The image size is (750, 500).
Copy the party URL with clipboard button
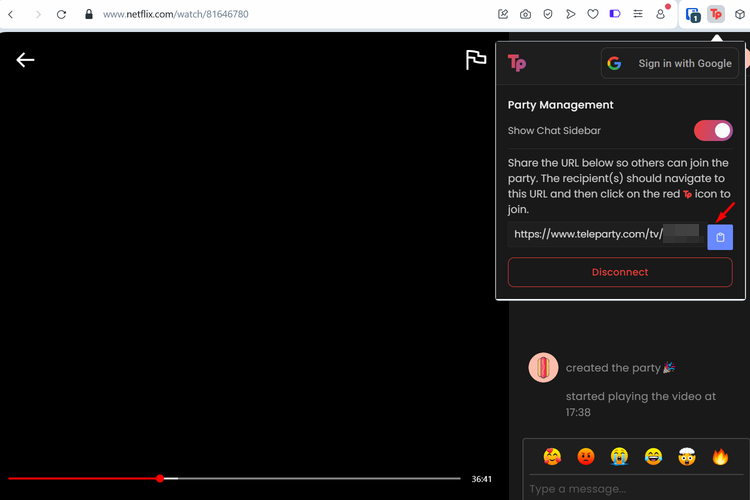(x=720, y=237)
